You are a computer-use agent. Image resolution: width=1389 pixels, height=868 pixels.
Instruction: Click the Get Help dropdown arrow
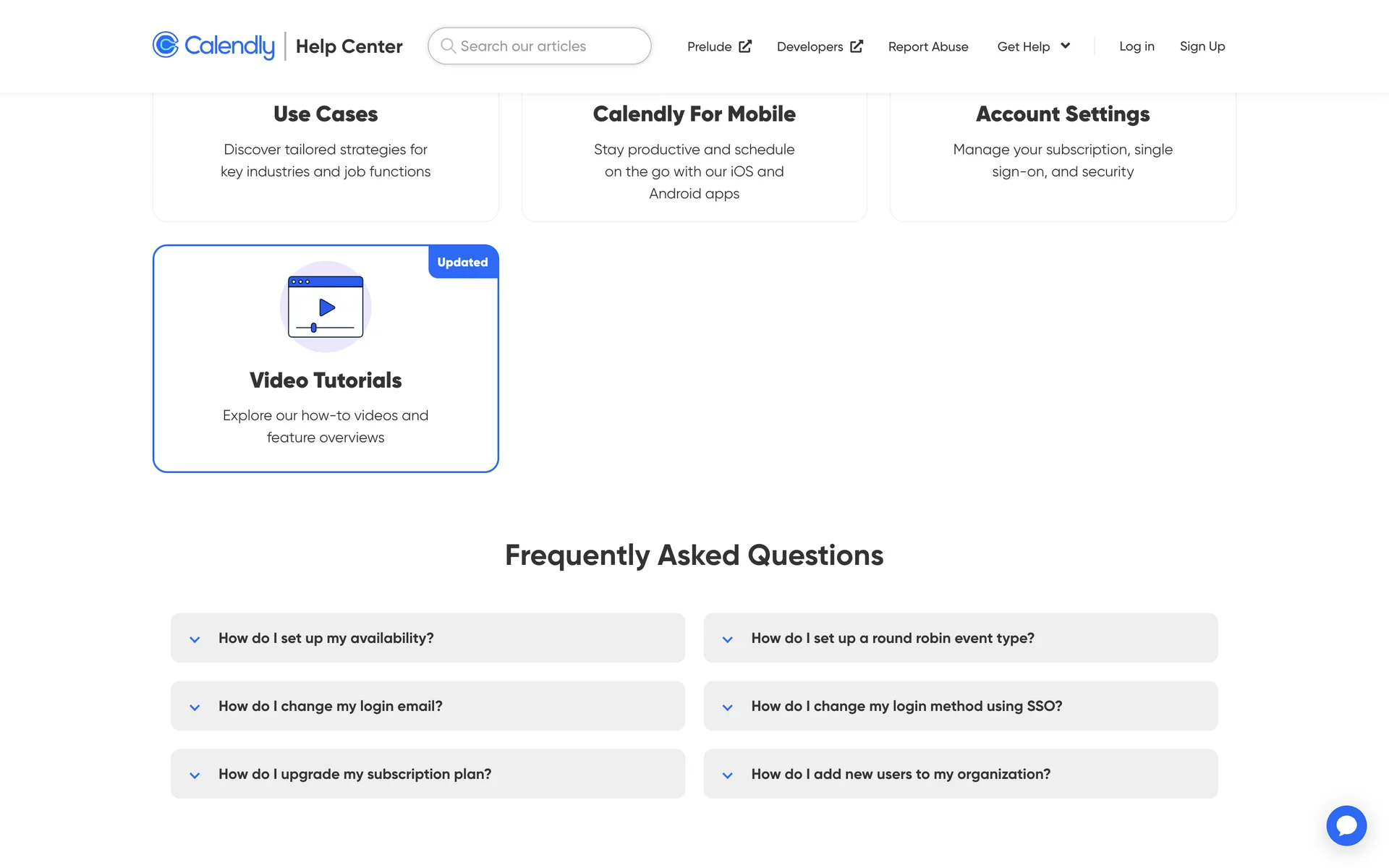1065,46
